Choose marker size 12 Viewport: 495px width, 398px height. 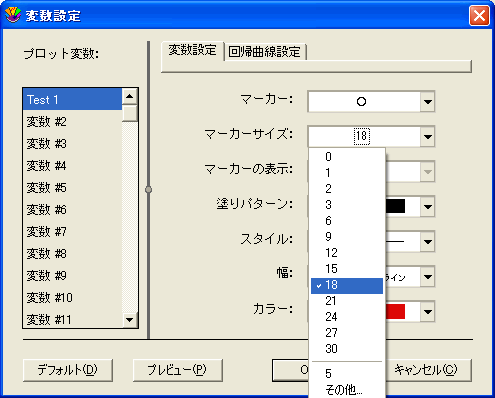click(x=347, y=253)
